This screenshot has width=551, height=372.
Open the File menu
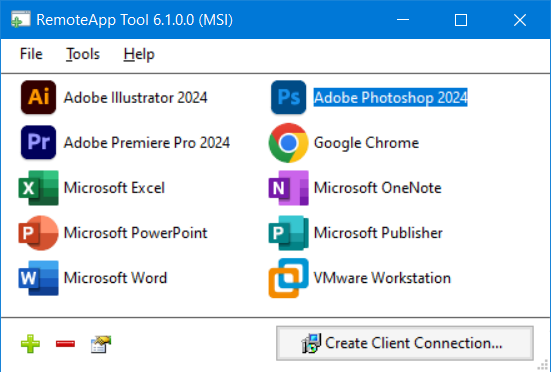31,54
